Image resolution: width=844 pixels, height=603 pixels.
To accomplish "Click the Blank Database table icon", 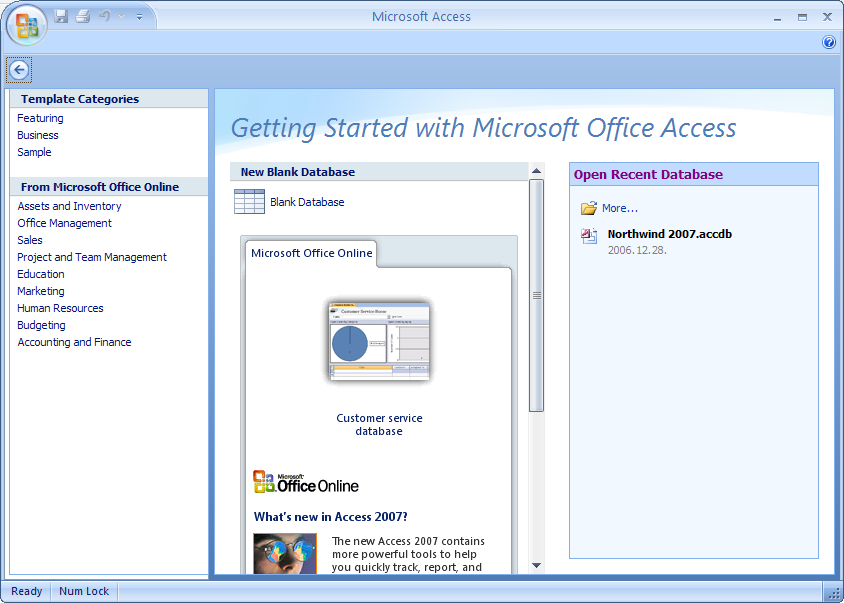I will (249, 201).
